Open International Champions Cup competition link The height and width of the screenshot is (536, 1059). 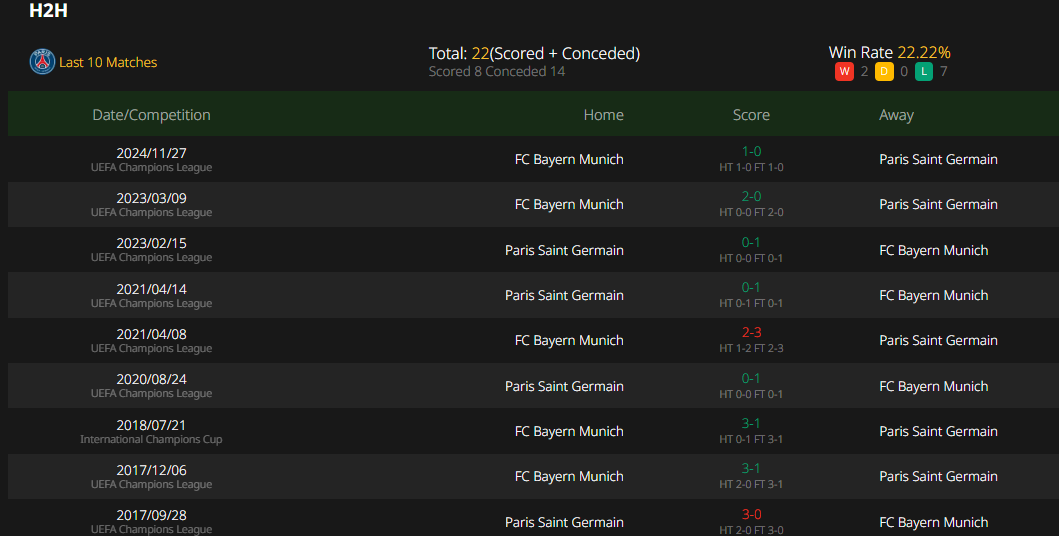(151, 440)
